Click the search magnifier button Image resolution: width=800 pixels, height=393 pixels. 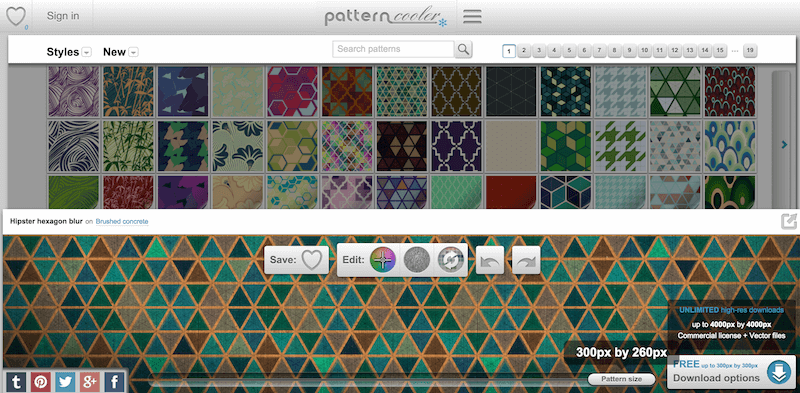pyautogui.click(x=463, y=49)
